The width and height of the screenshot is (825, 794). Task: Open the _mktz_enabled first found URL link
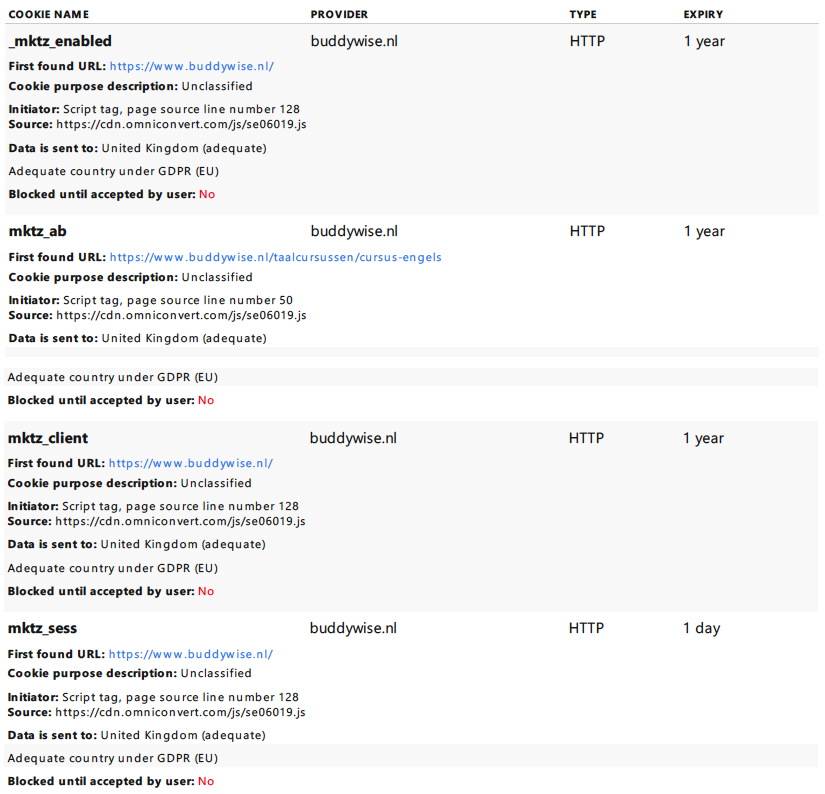tap(192, 66)
